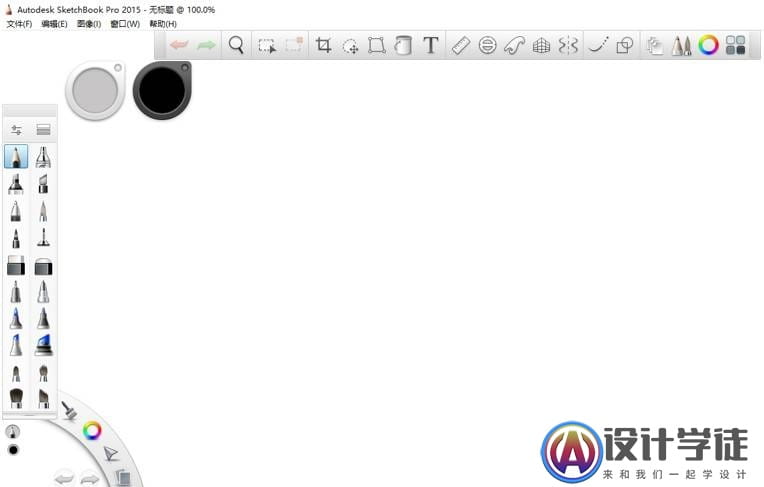Click the SketchBook app icon in the title bar
This screenshot has width=764, height=487.
(x=8, y=9)
